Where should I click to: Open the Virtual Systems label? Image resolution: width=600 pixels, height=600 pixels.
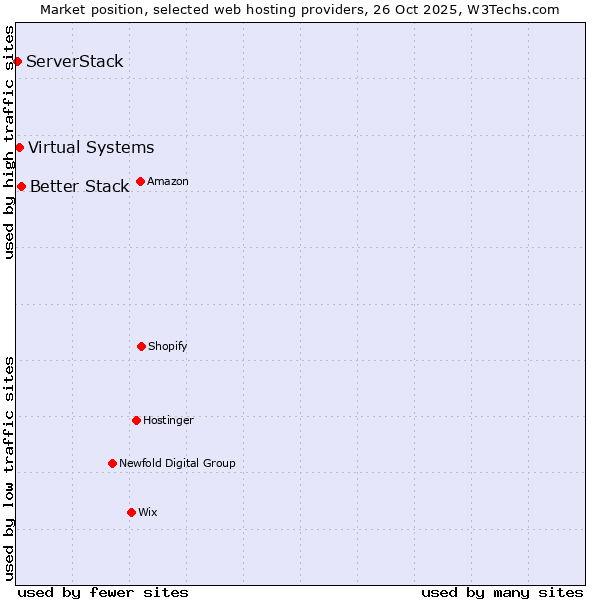91,148
